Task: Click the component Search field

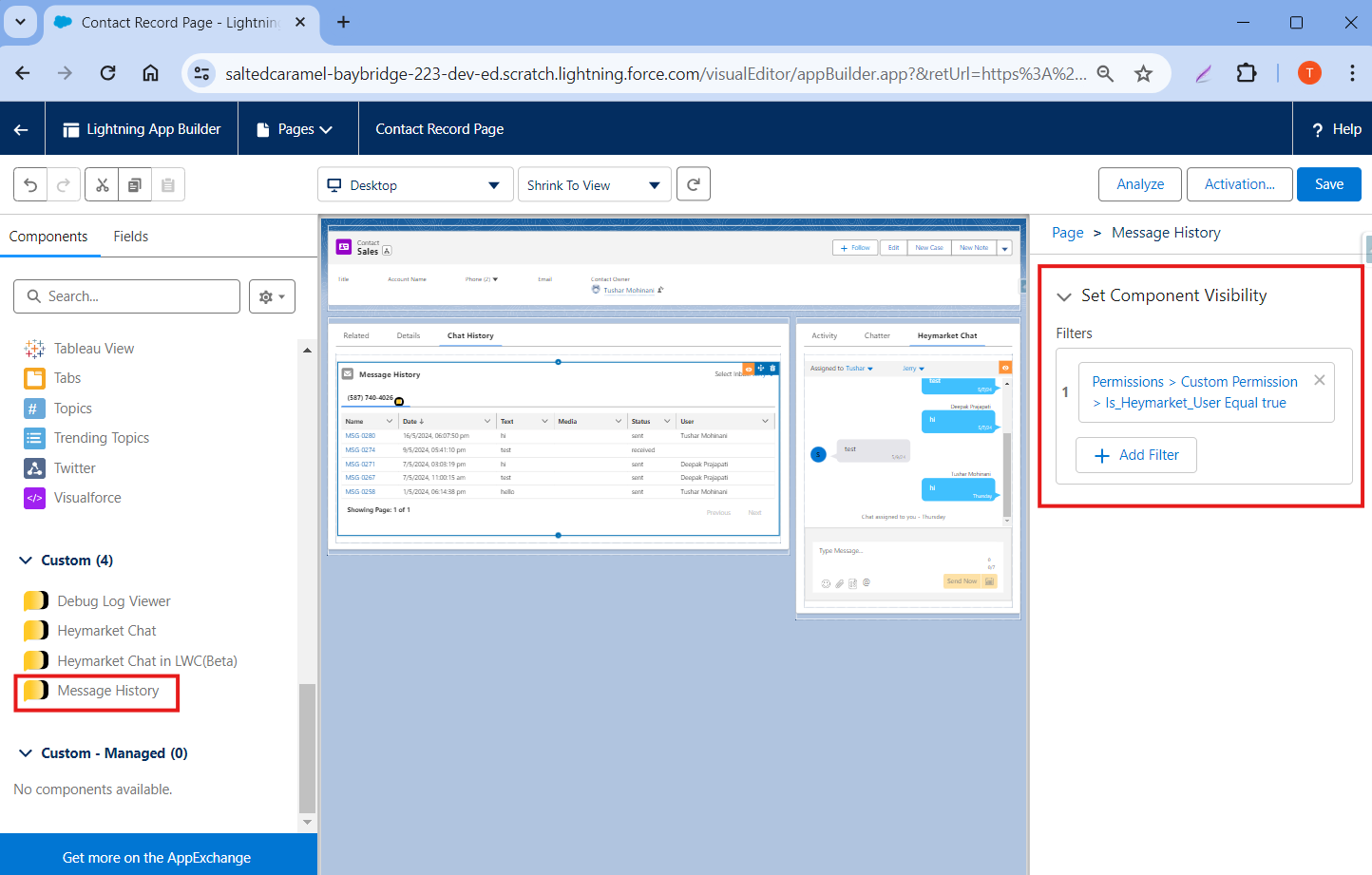Action: tap(126, 296)
